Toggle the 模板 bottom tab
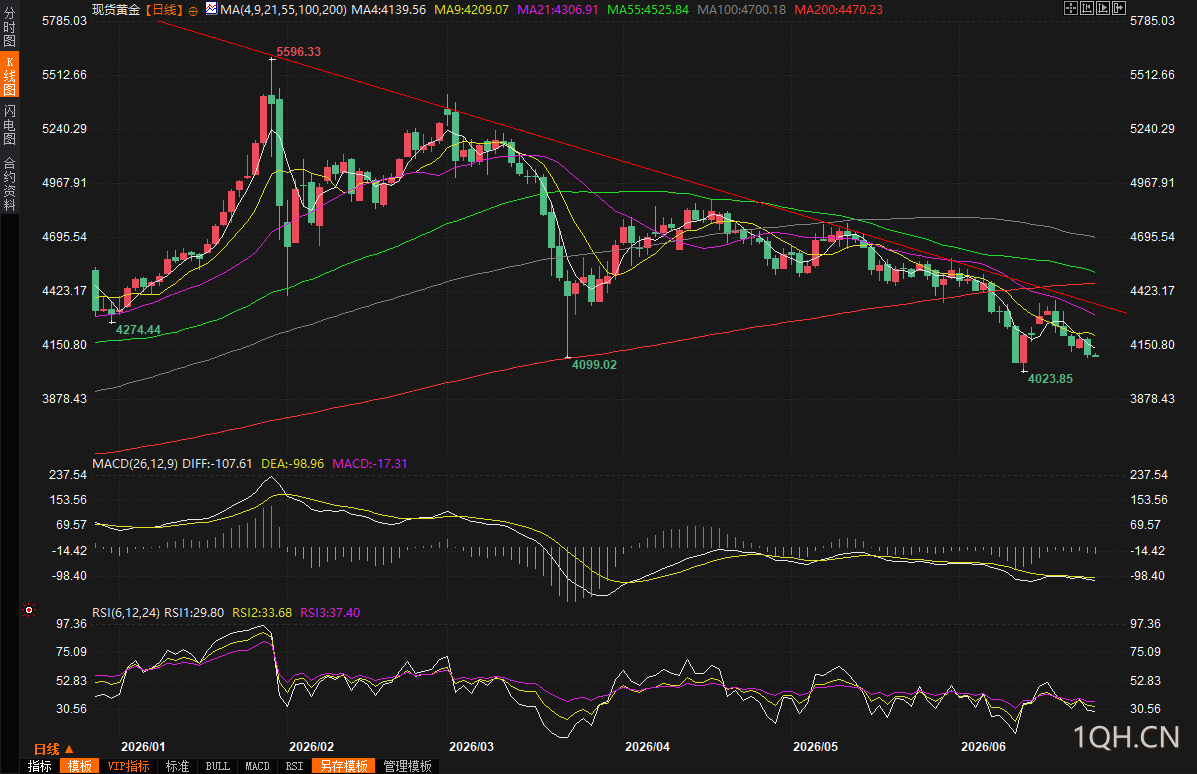 (x=79, y=766)
